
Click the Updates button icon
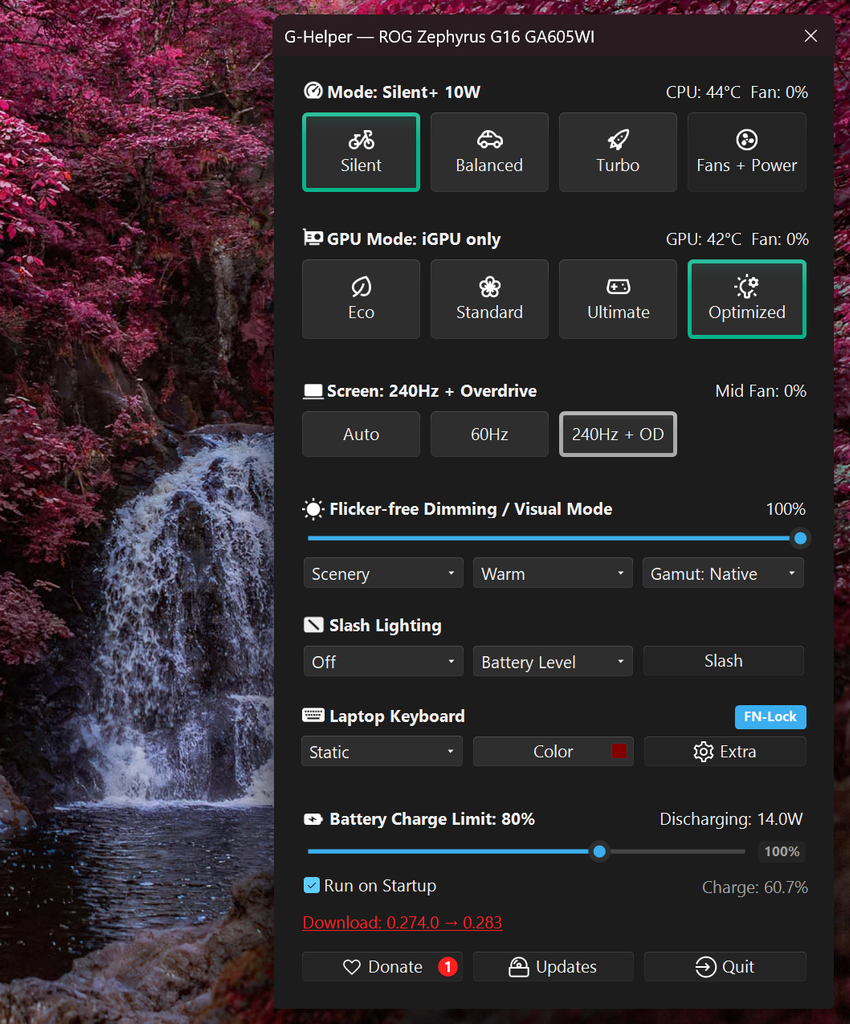point(518,967)
